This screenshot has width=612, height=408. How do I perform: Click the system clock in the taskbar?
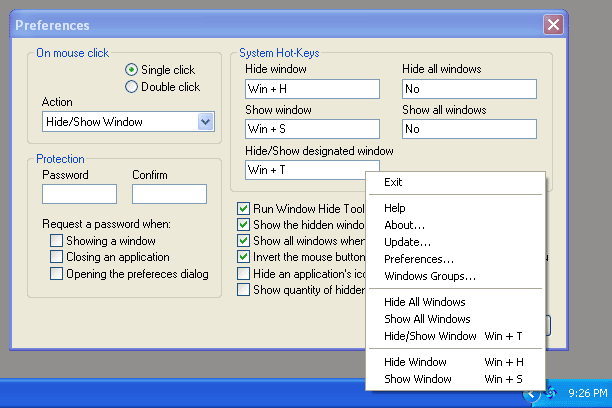click(586, 394)
